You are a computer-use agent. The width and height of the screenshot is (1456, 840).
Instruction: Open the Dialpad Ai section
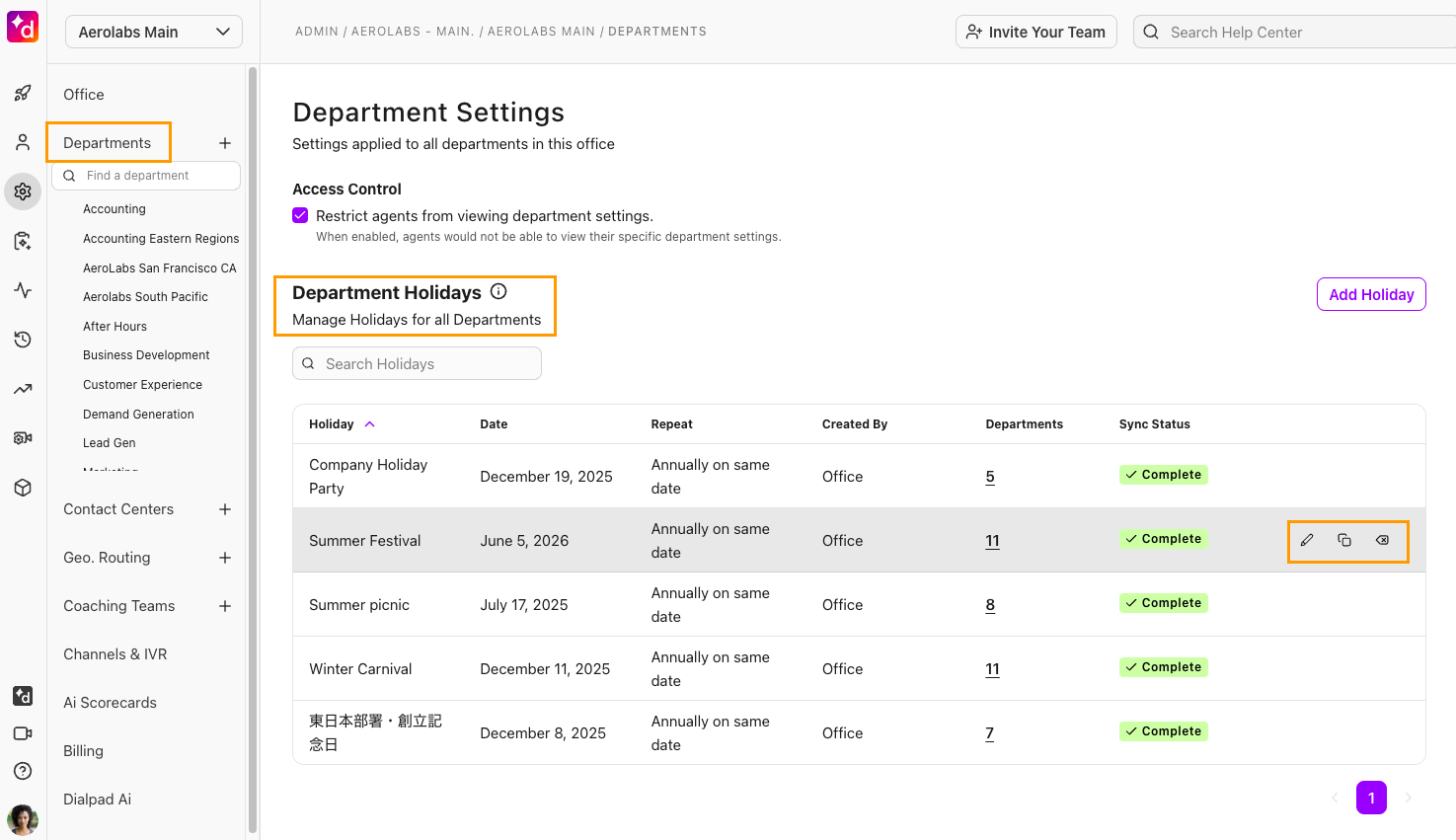click(x=97, y=800)
